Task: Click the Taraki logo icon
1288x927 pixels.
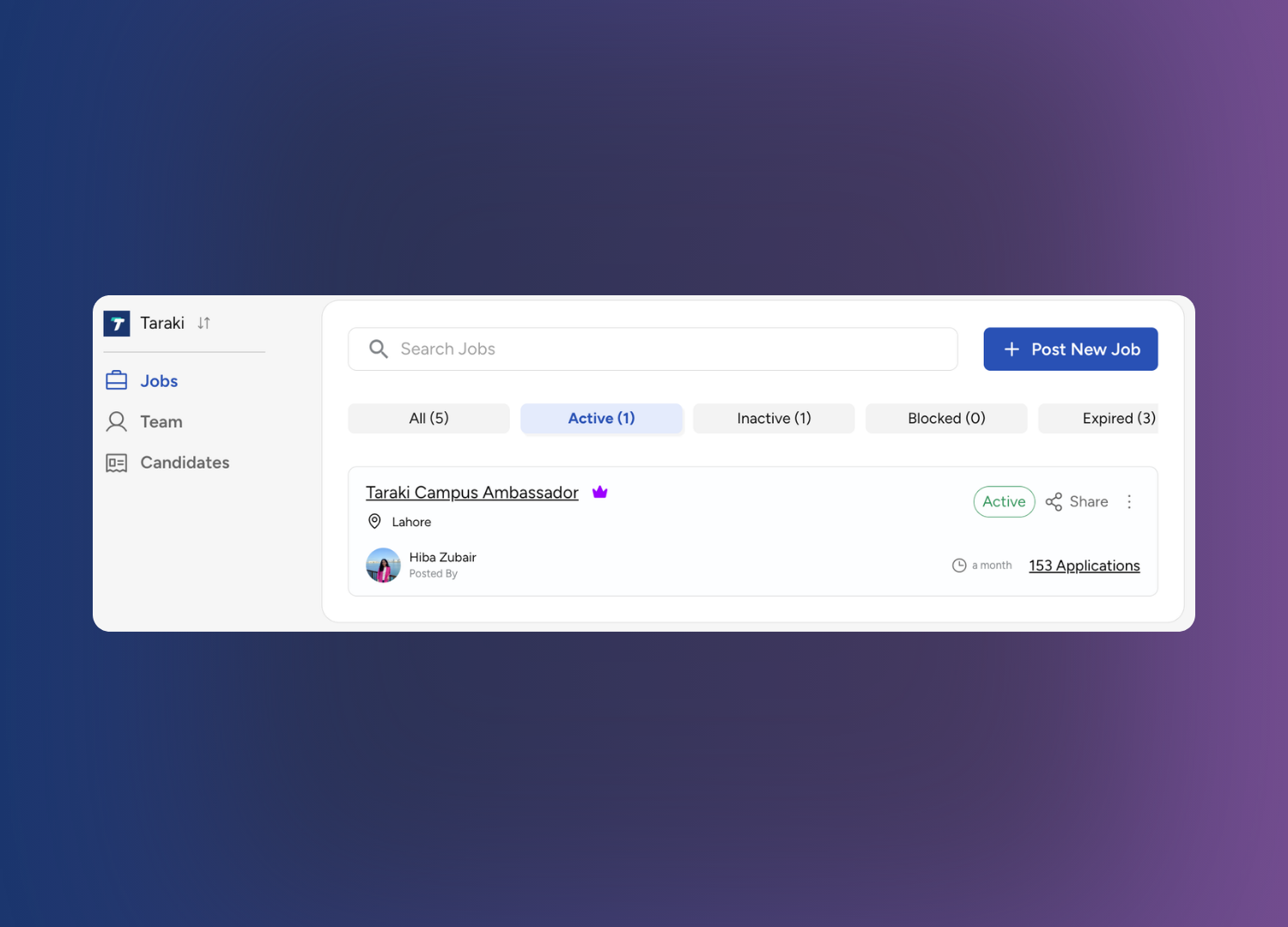Action: click(x=117, y=324)
